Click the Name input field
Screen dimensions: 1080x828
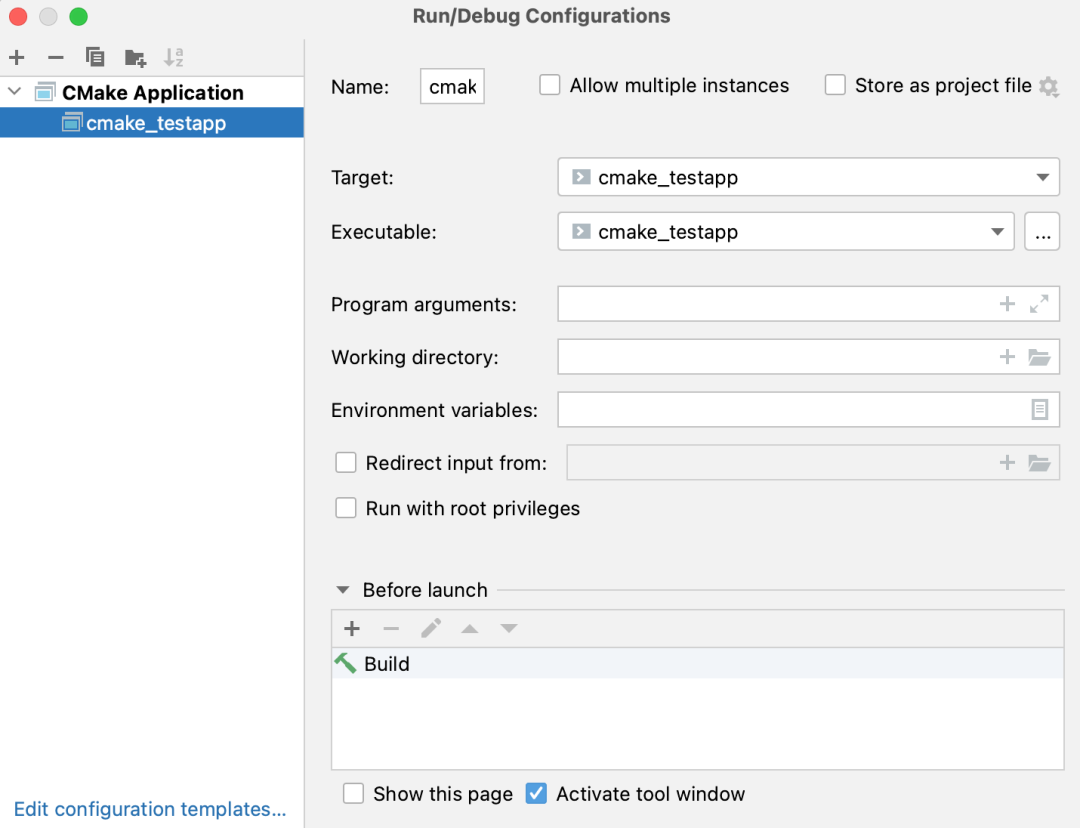click(452, 87)
